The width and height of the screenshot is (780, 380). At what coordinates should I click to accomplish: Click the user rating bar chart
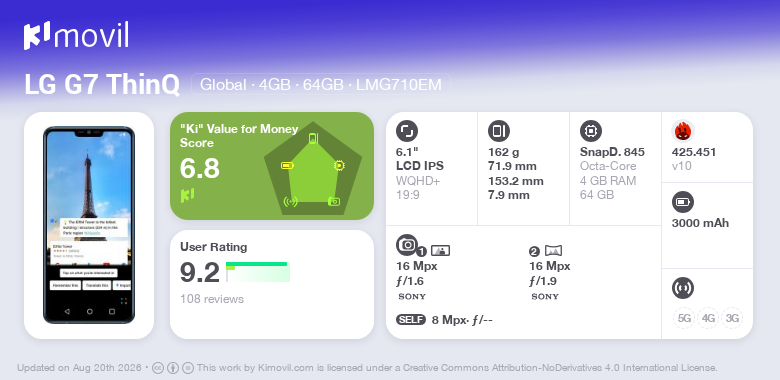[258, 272]
